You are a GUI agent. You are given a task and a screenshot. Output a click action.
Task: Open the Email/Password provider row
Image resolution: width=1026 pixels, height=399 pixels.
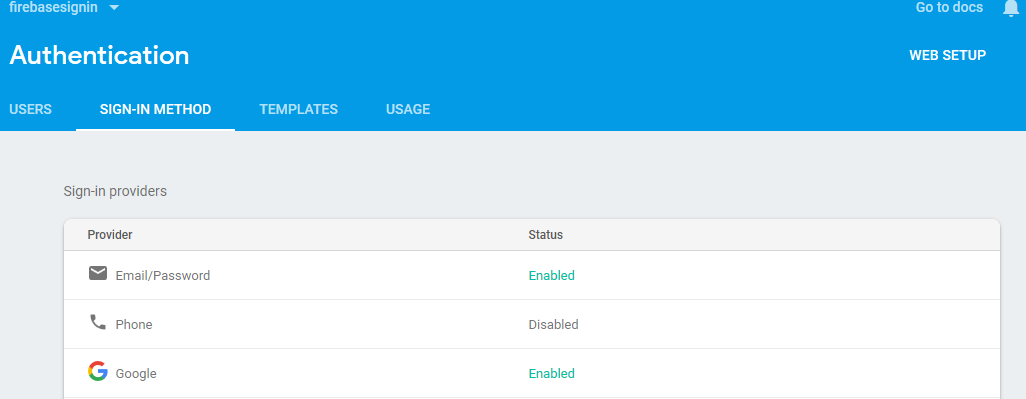(x=532, y=275)
